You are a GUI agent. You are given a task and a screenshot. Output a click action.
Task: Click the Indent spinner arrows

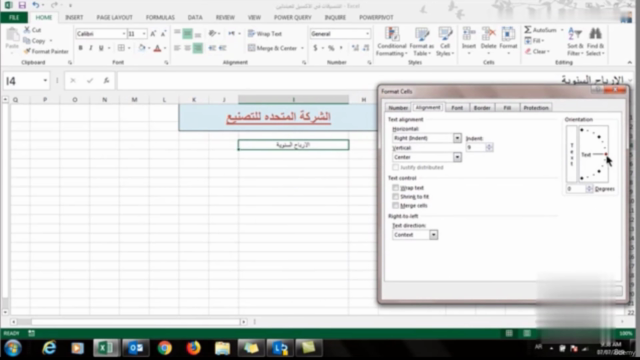(x=489, y=147)
